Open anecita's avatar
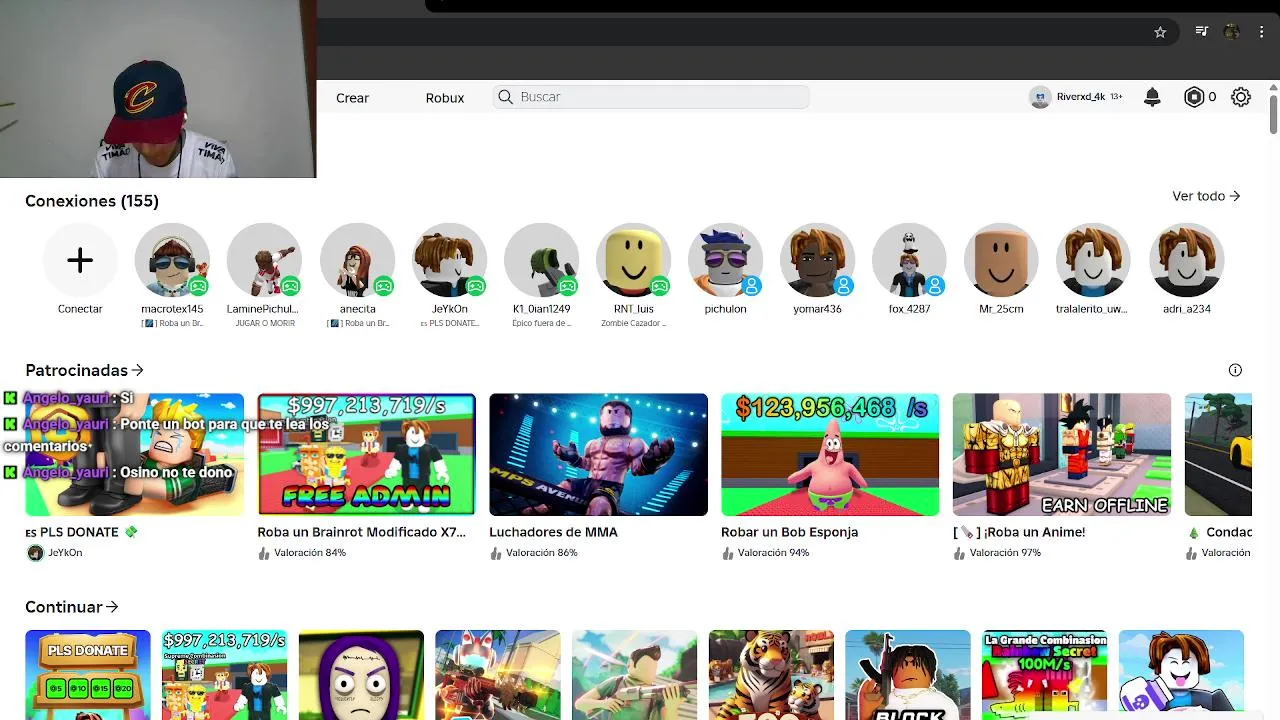The image size is (1280, 720). coord(357,260)
